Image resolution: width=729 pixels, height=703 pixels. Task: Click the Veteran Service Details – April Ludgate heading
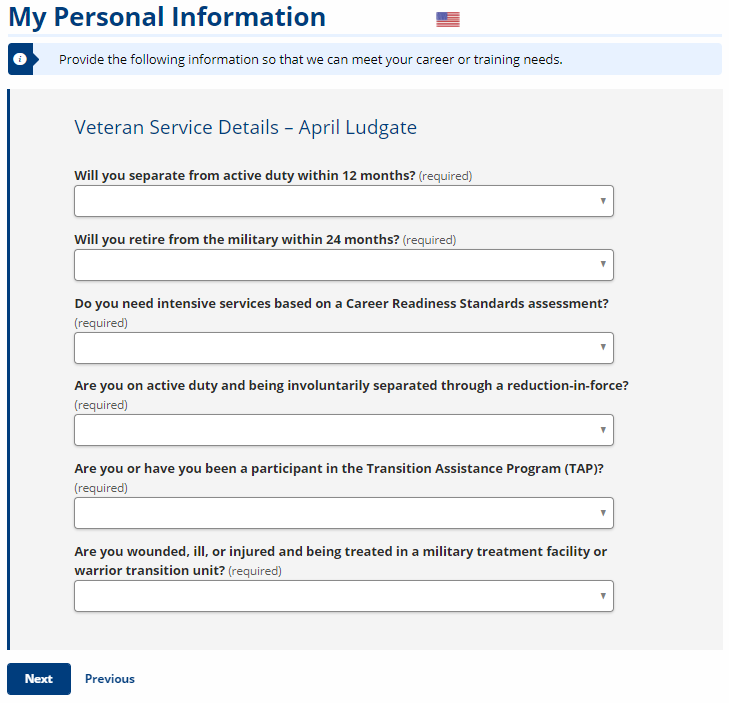[245, 127]
